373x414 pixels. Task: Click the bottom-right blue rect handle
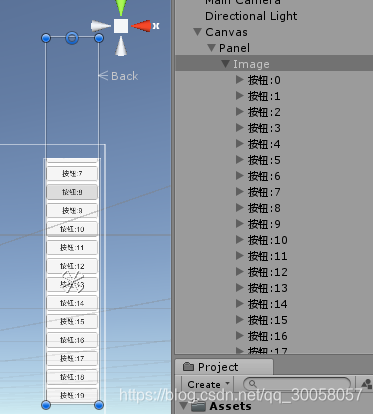pyautogui.click(x=99, y=405)
